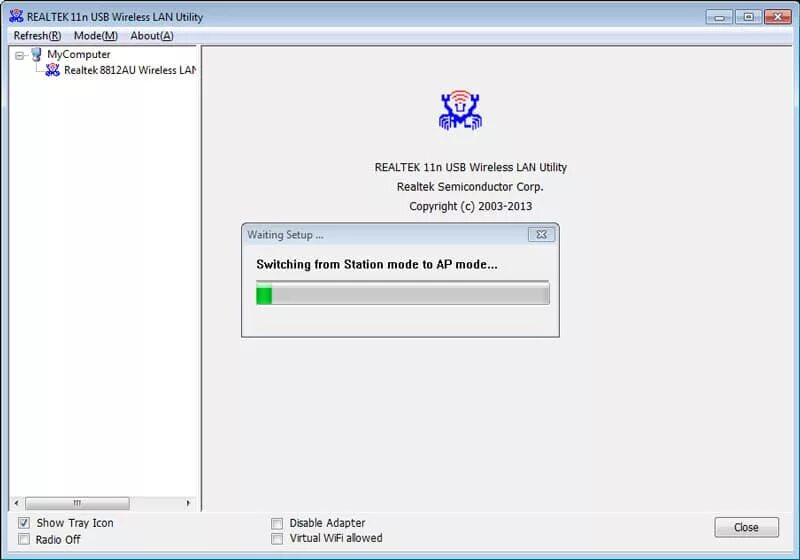Click the Waiting Setup dialog title

(x=285, y=235)
